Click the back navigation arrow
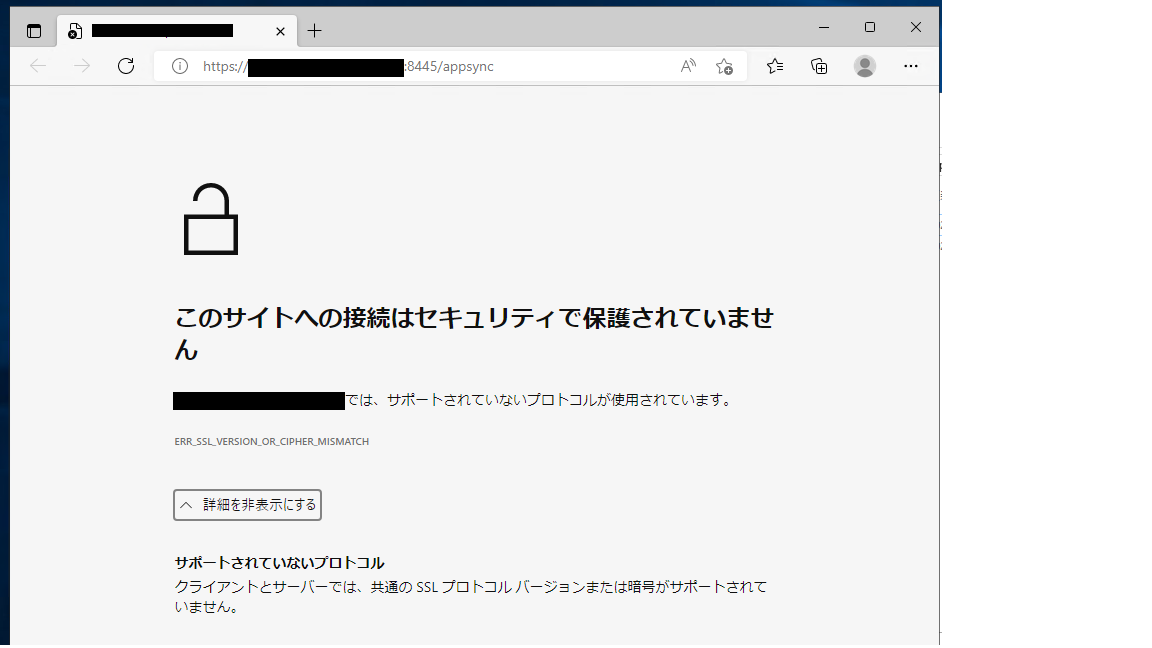 coord(37,66)
